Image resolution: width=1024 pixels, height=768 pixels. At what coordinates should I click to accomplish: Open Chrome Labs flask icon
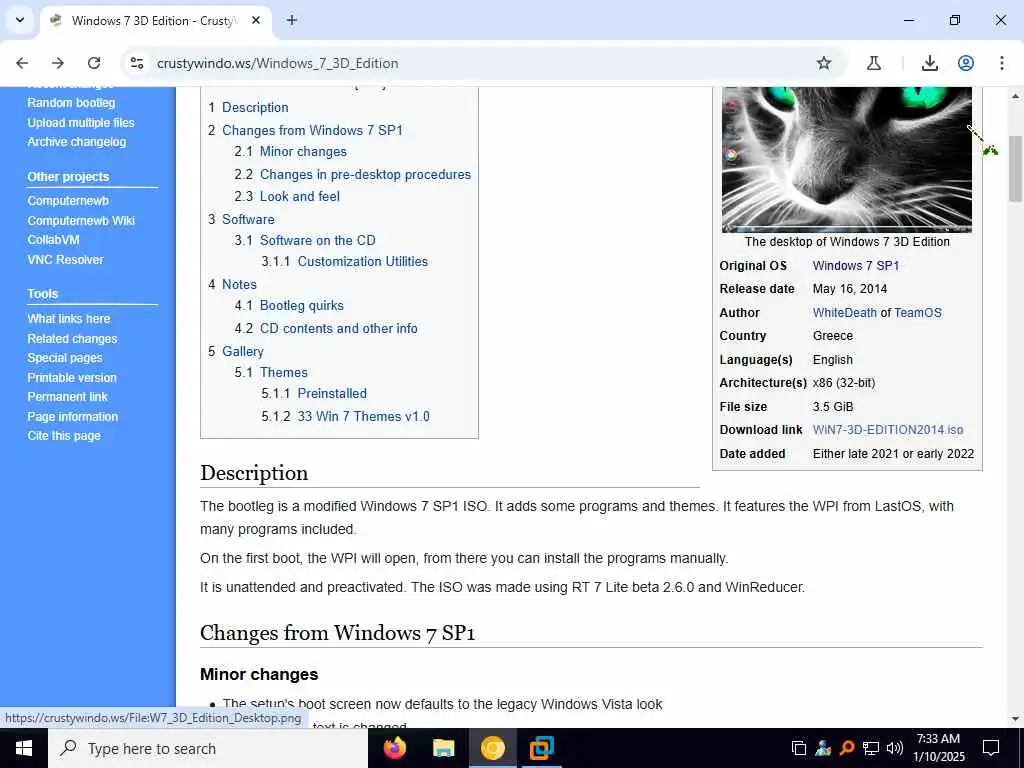click(x=874, y=63)
